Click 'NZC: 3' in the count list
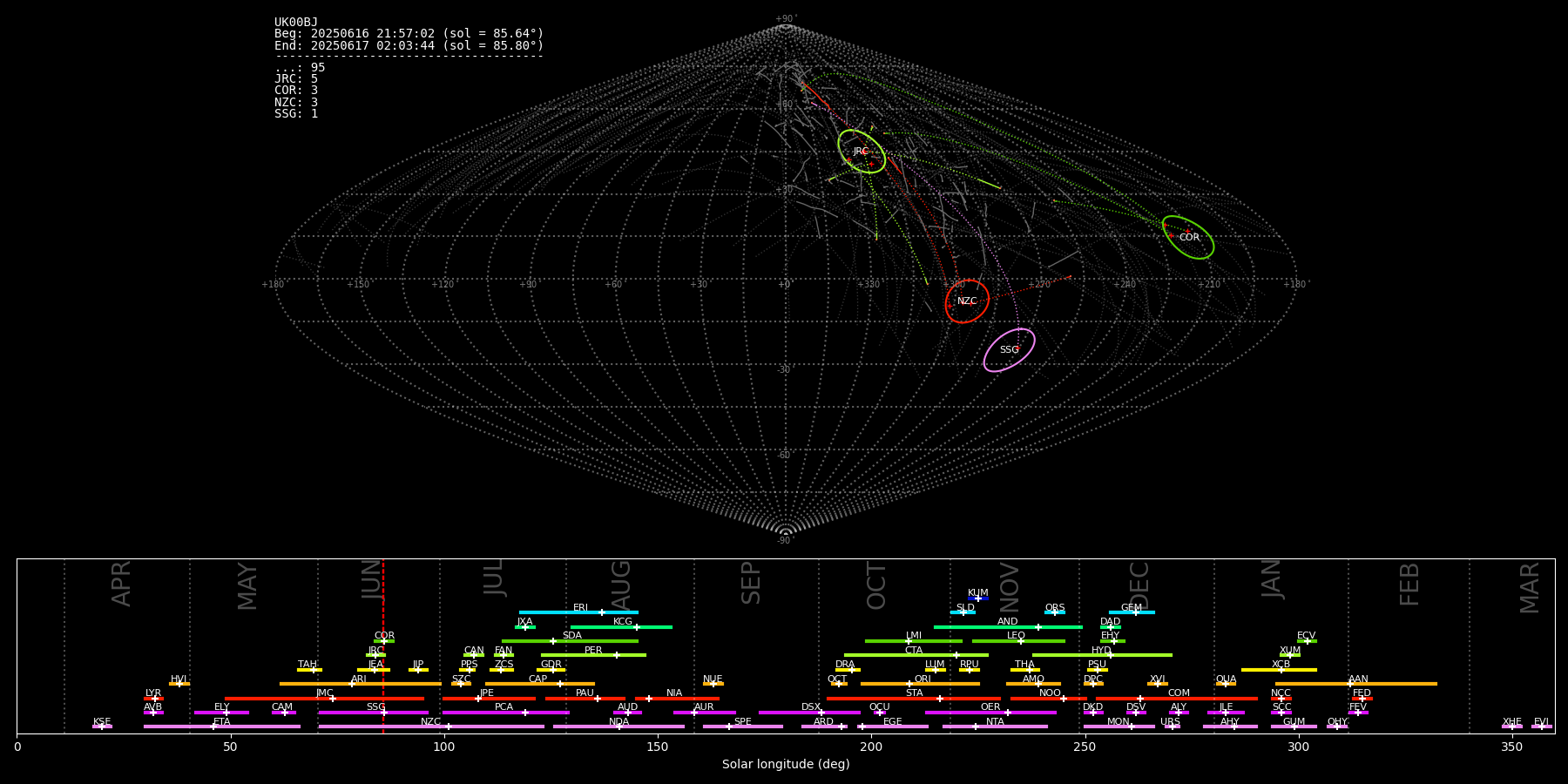Viewport: 1568px width, 784px height. pyautogui.click(x=296, y=102)
